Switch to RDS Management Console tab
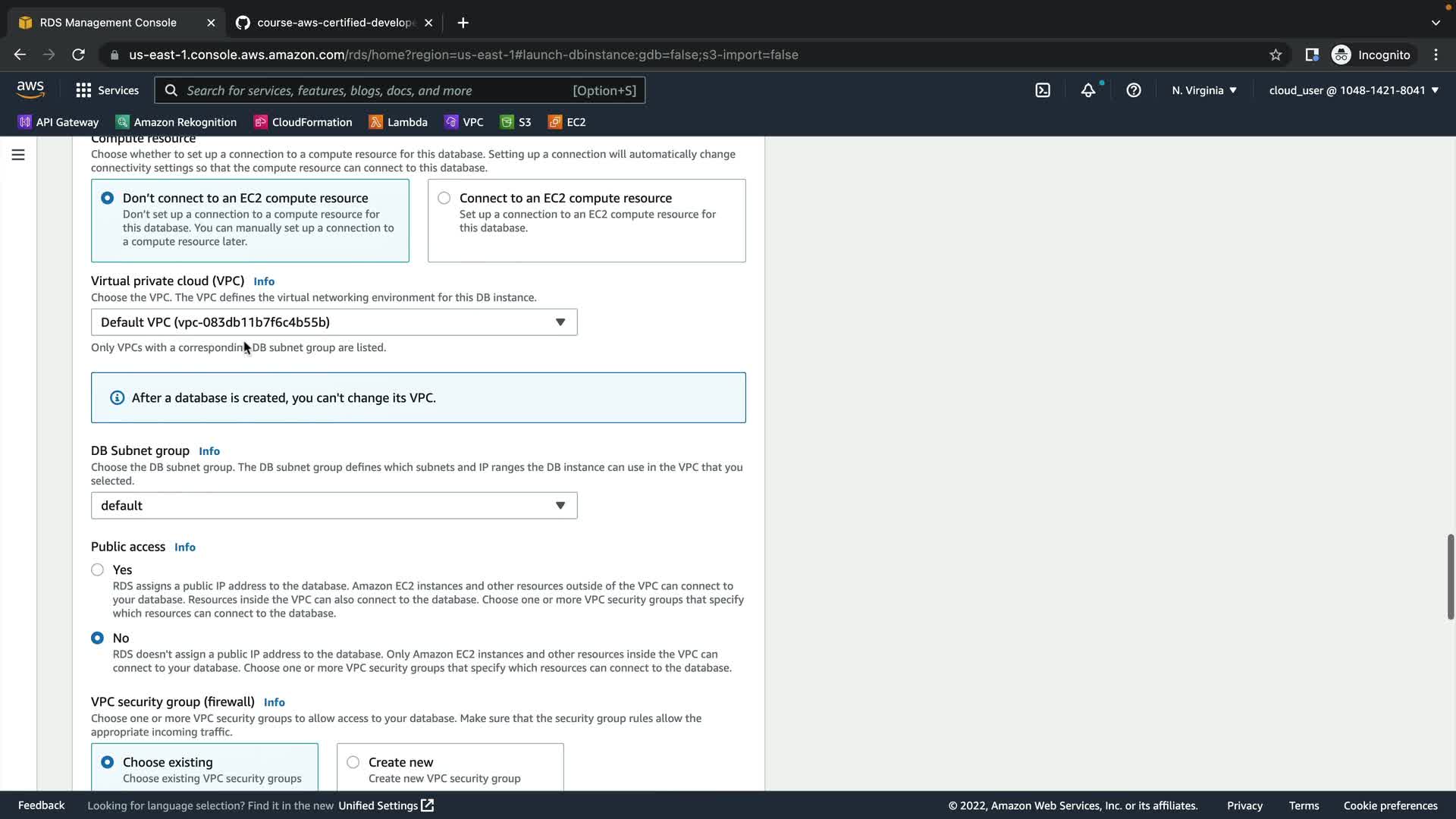Screen dimensions: 1456x819 pyautogui.click(x=108, y=23)
